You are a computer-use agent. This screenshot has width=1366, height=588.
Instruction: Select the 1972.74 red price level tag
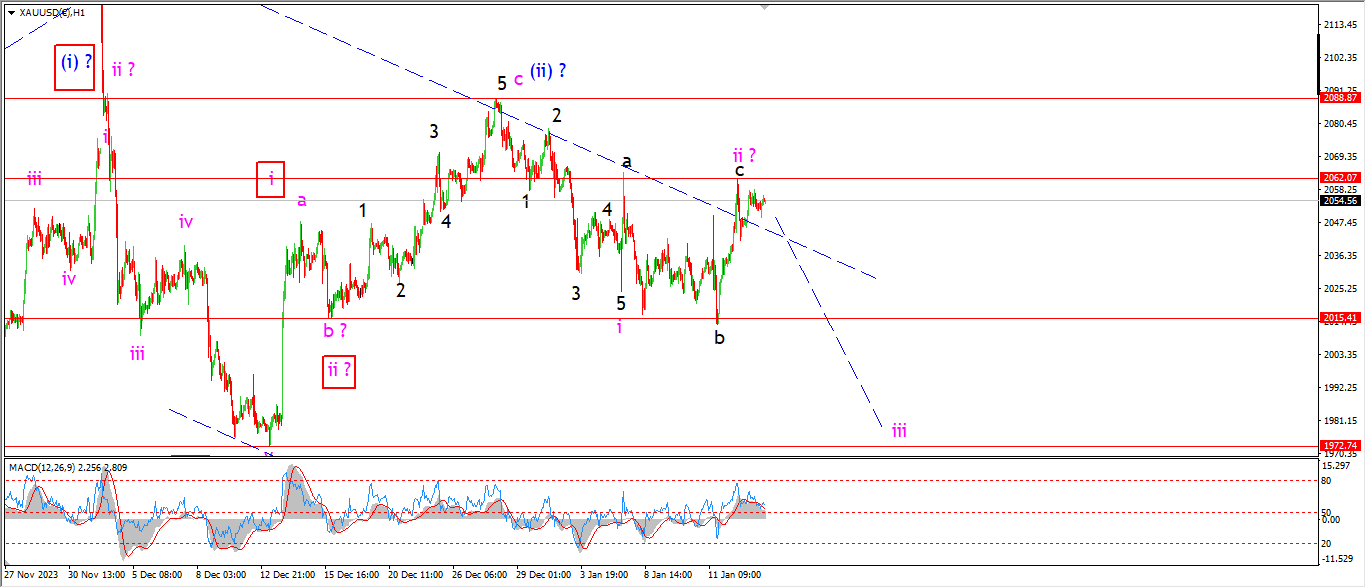1341,445
